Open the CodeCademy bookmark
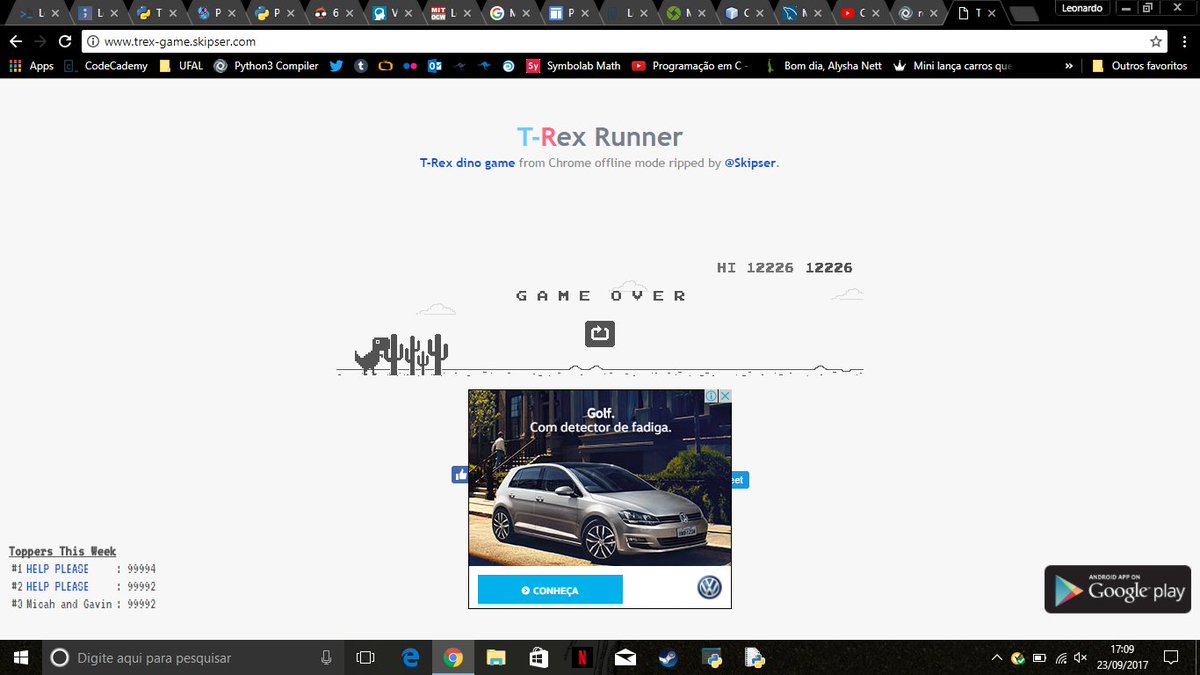 (x=105, y=66)
